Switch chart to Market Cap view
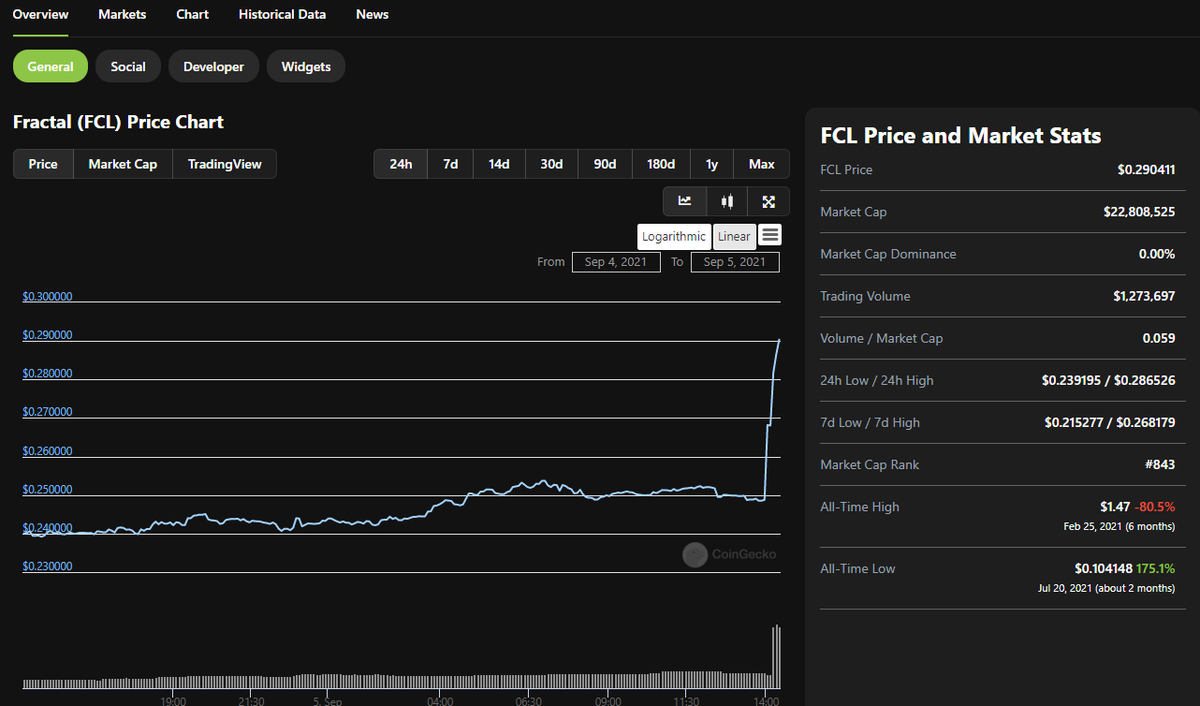Screen dimensions: 1200x706 122,163
